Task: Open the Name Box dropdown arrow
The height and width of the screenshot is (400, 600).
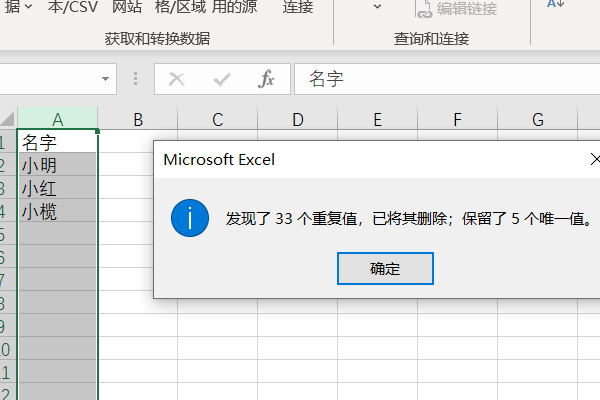Action: pos(105,79)
